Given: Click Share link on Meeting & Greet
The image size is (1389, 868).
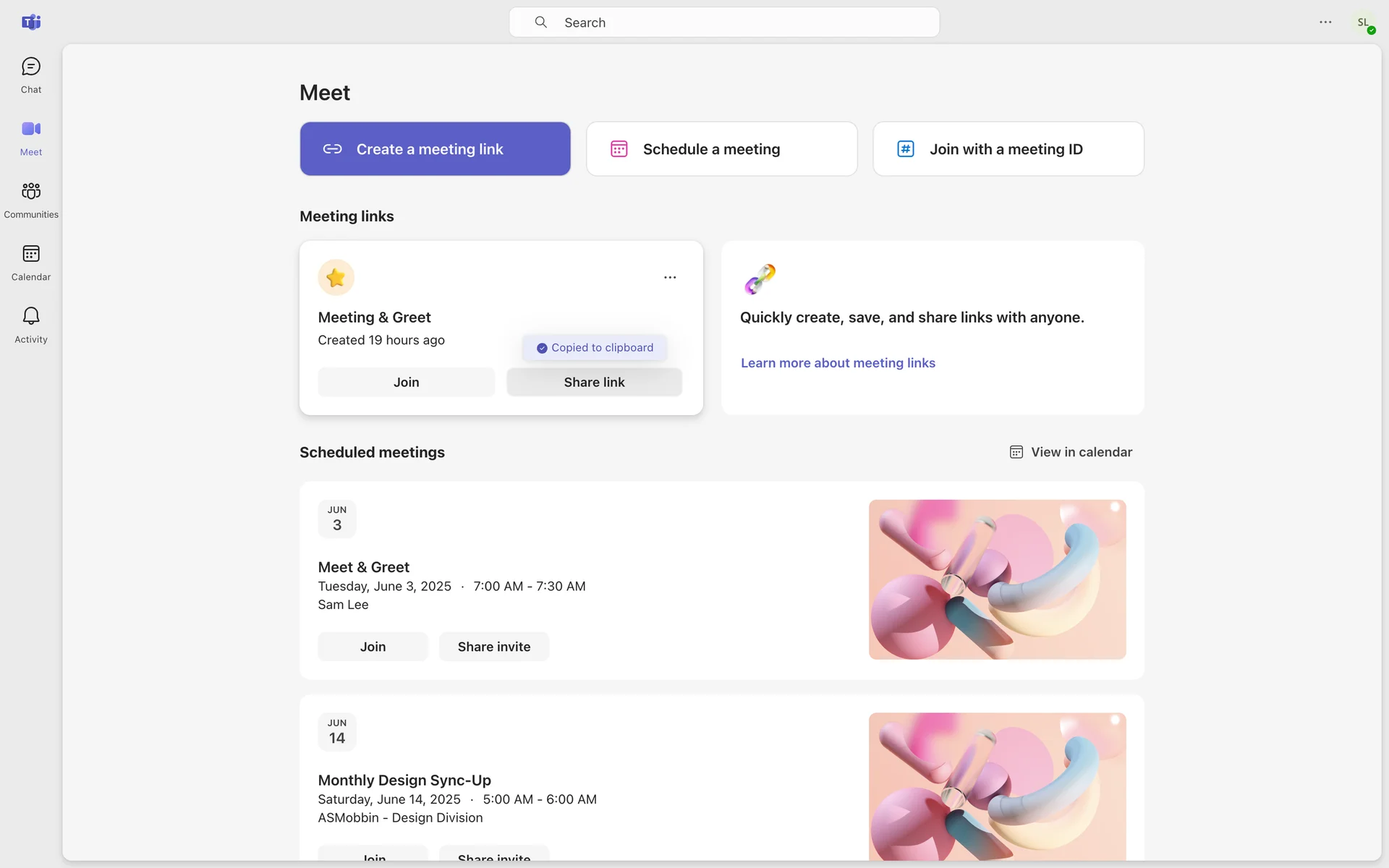Looking at the screenshot, I should pos(594,382).
